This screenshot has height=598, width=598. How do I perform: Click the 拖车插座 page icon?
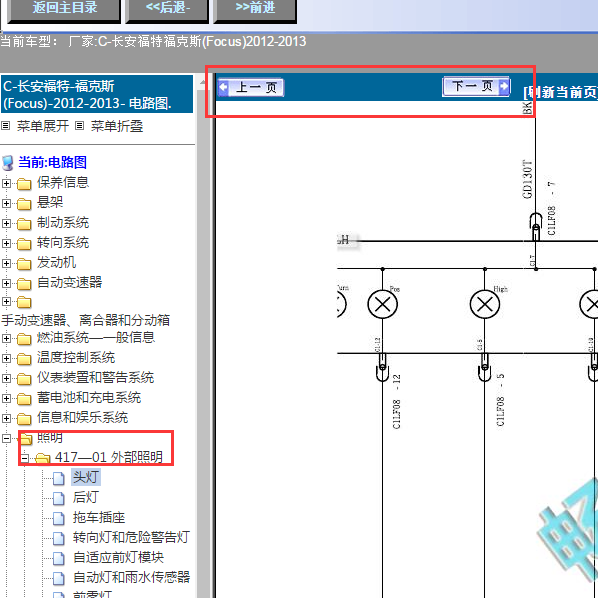58,518
